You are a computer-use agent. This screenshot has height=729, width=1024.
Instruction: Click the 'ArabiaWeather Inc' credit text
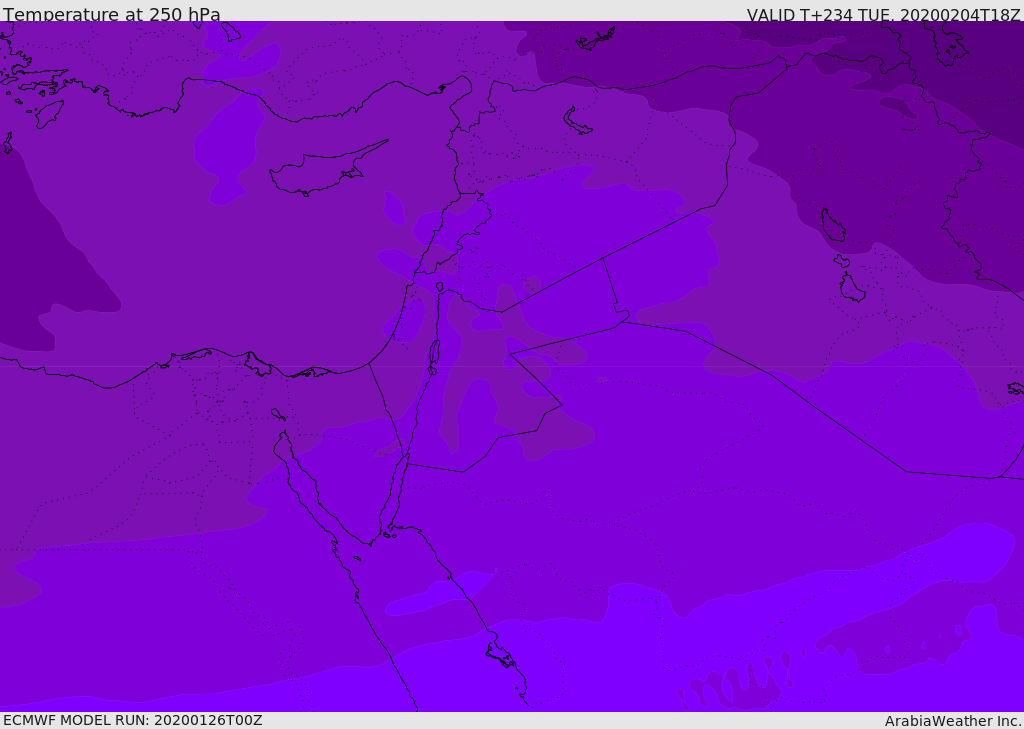pyautogui.click(x=952, y=721)
